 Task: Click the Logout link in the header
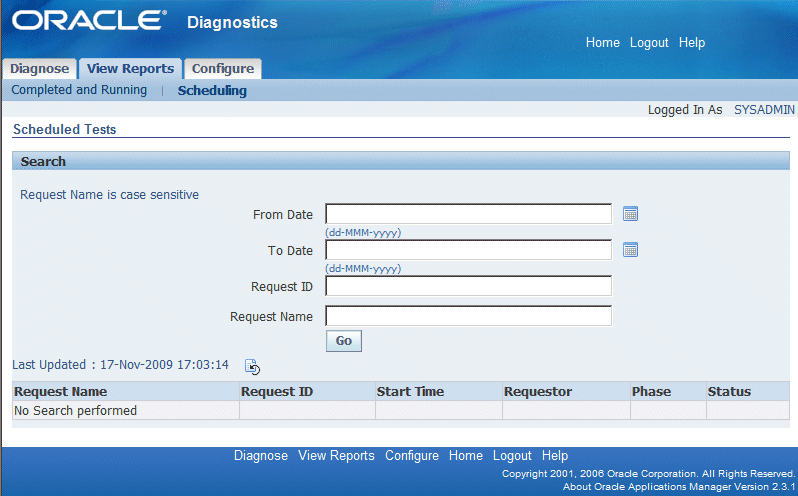pos(649,43)
